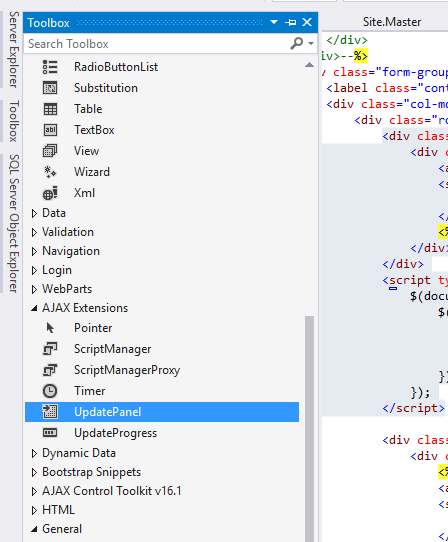Expand AJAX Control Toolkit v16.1 category
Image resolution: width=448 pixels, height=542 pixels.
tap(34, 491)
